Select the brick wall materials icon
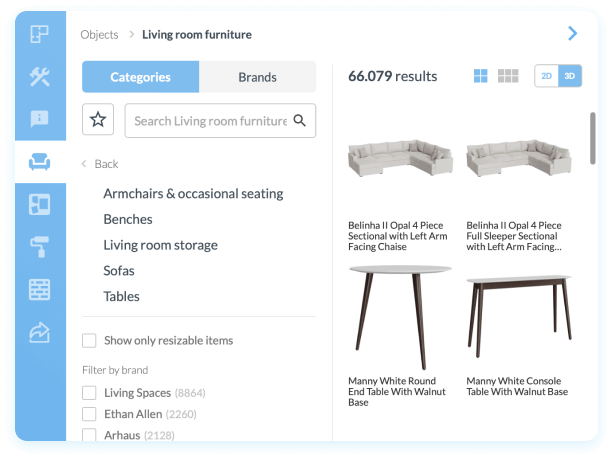Screen dimensions: 613x460 point(40,290)
